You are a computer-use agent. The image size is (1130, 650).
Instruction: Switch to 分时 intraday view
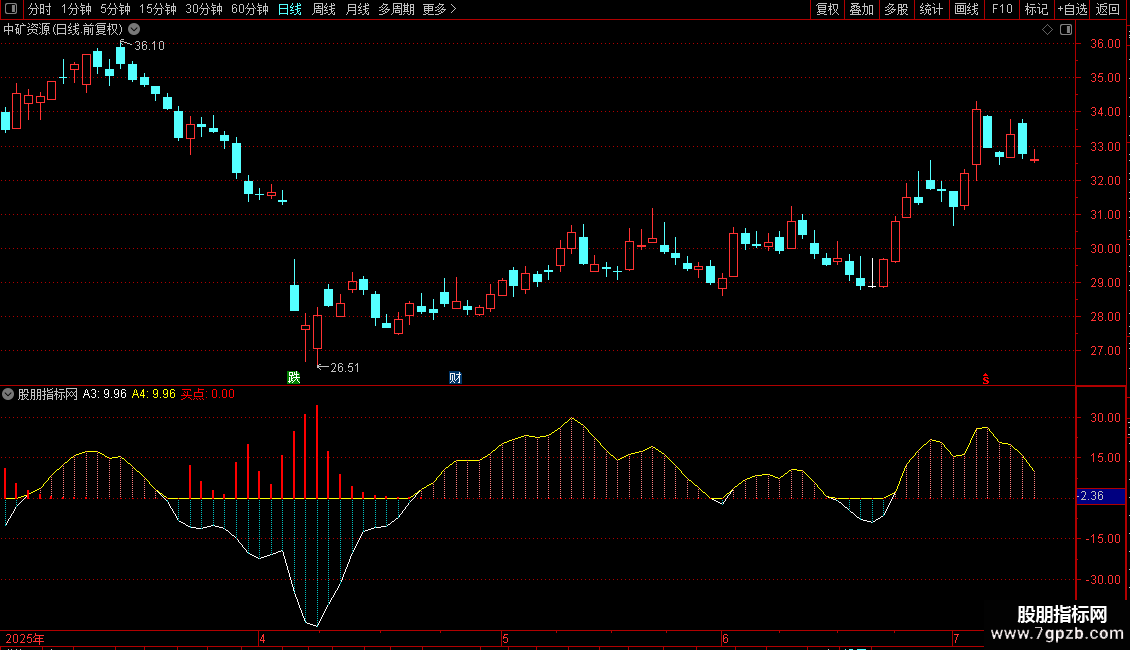point(40,9)
